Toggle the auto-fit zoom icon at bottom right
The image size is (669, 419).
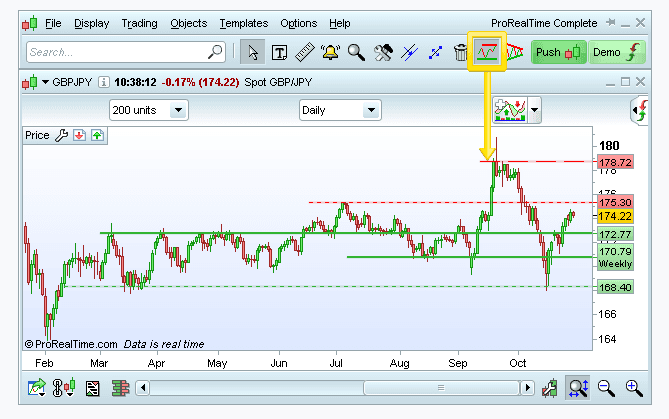[x=578, y=388]
